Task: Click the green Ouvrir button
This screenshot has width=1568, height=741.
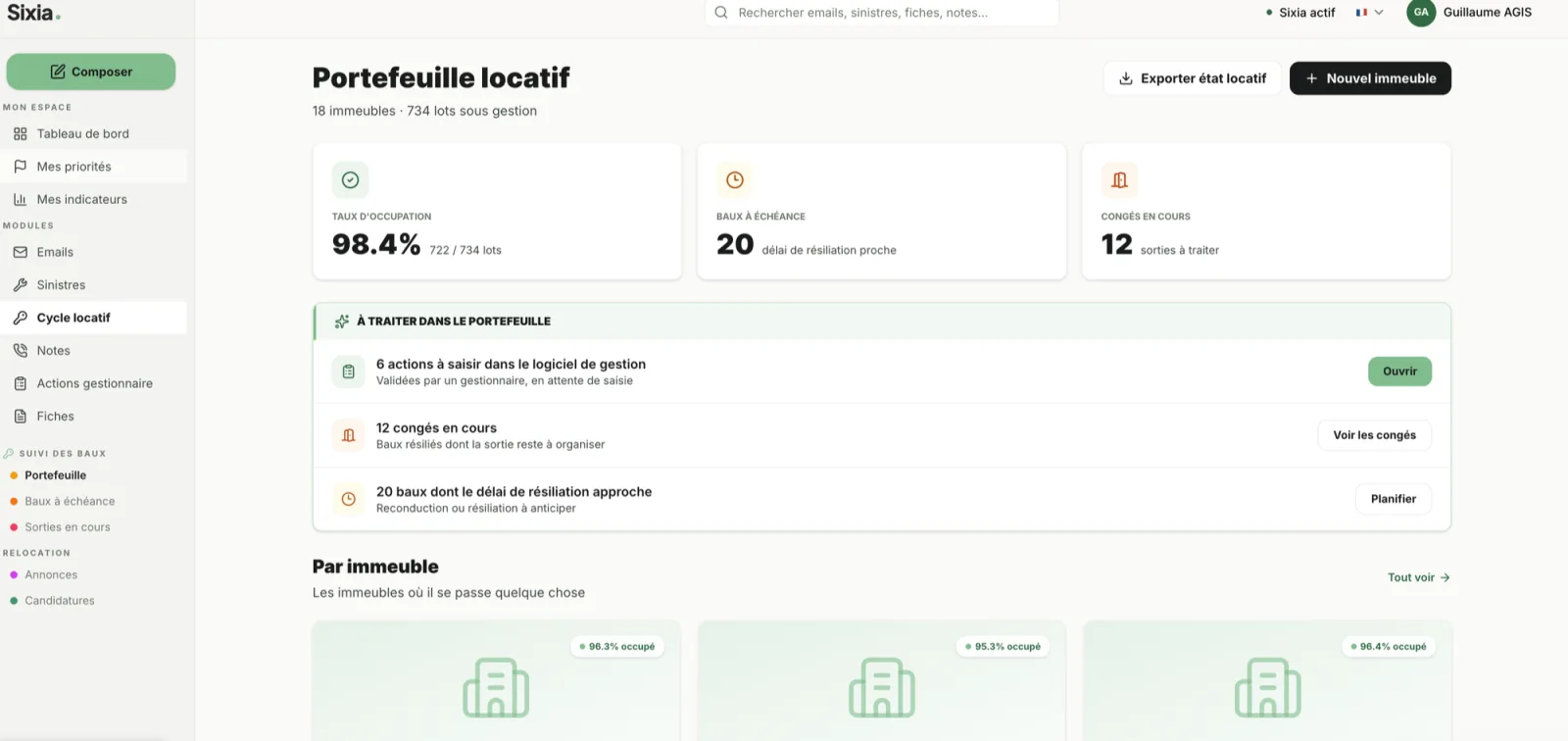Action: (x=1399, y=371)
